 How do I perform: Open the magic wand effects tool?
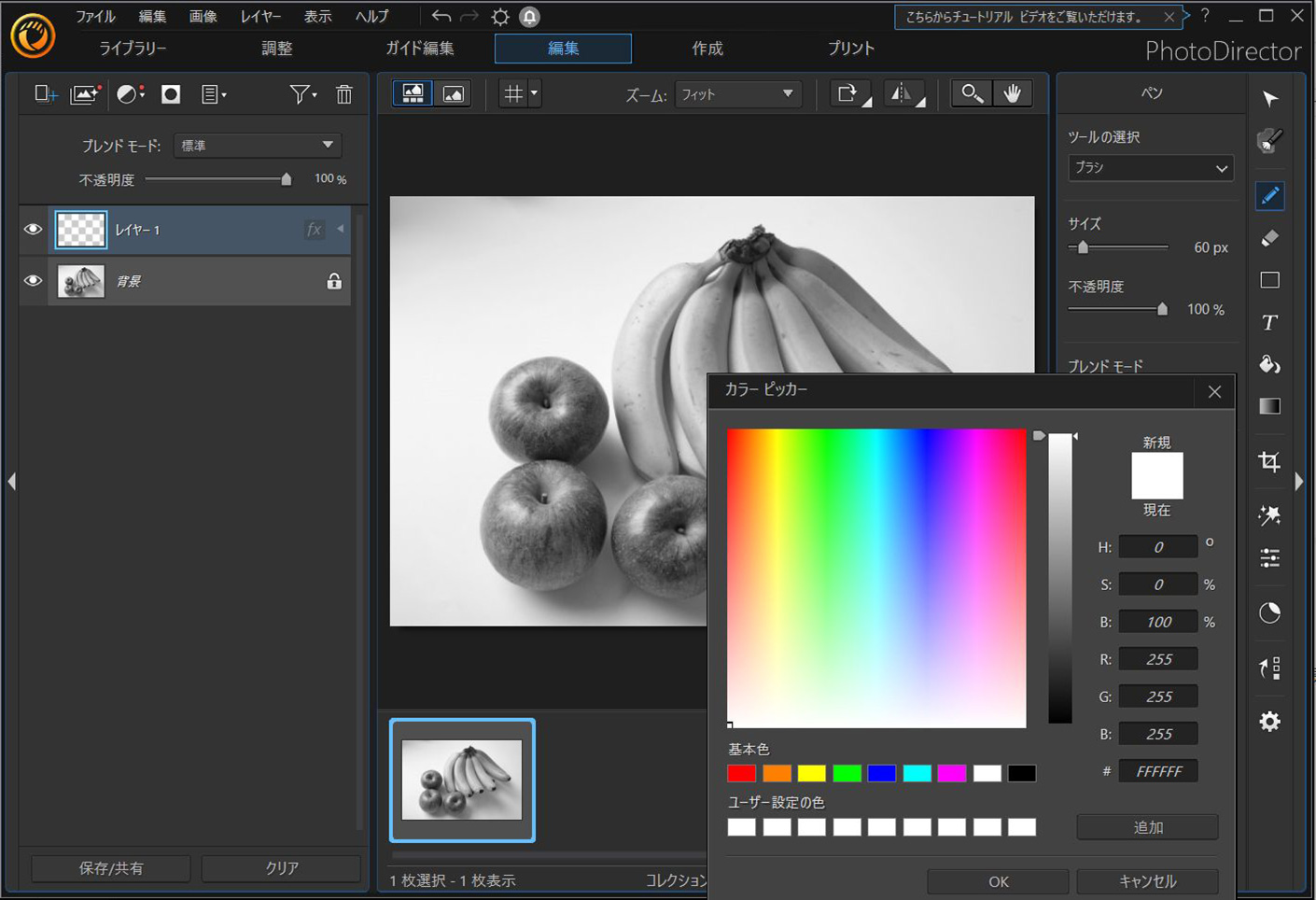point(1270,515)
